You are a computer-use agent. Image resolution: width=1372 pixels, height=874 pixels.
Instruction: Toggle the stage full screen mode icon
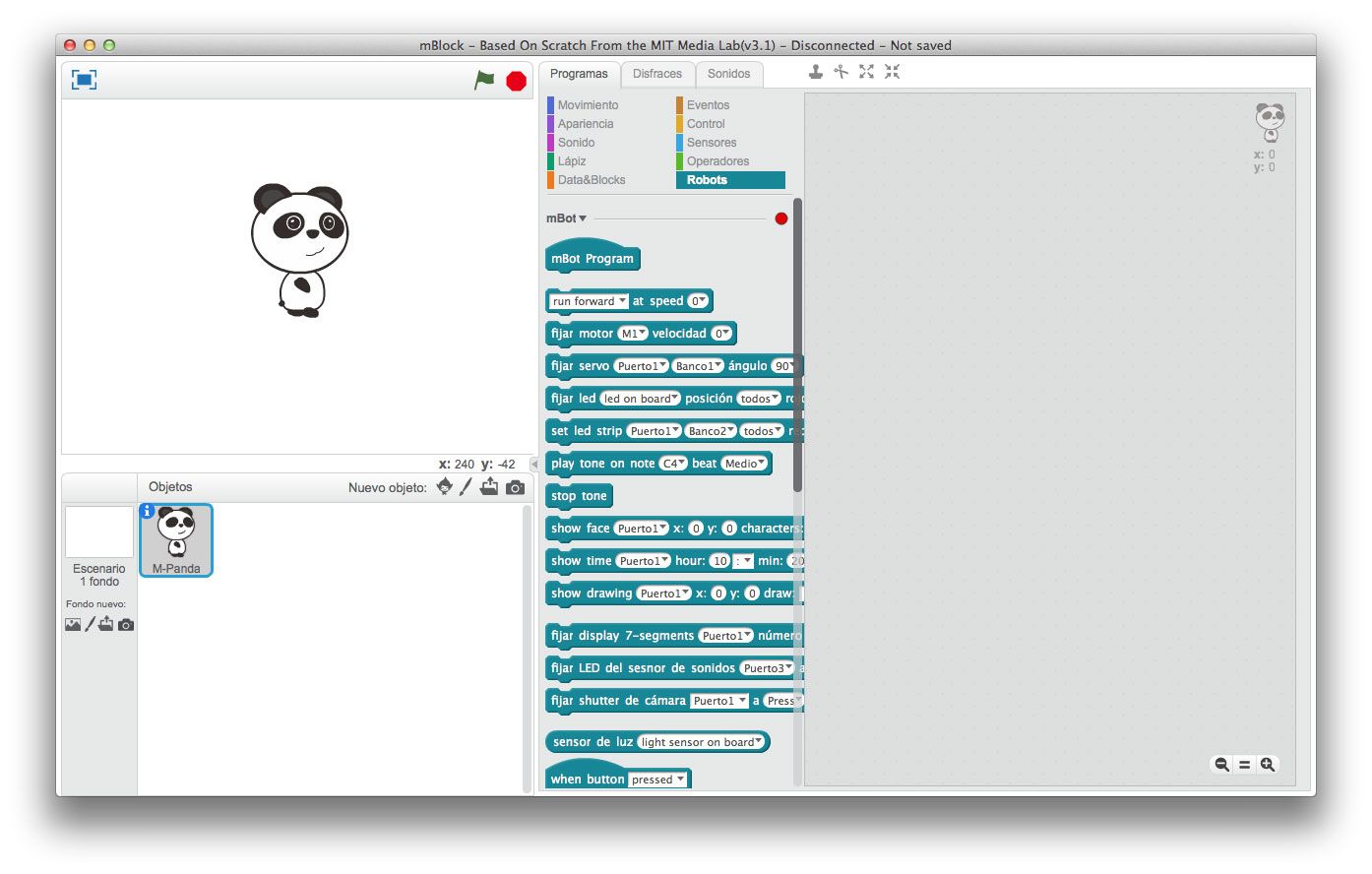pyautogui.click(x=84, y=80)
